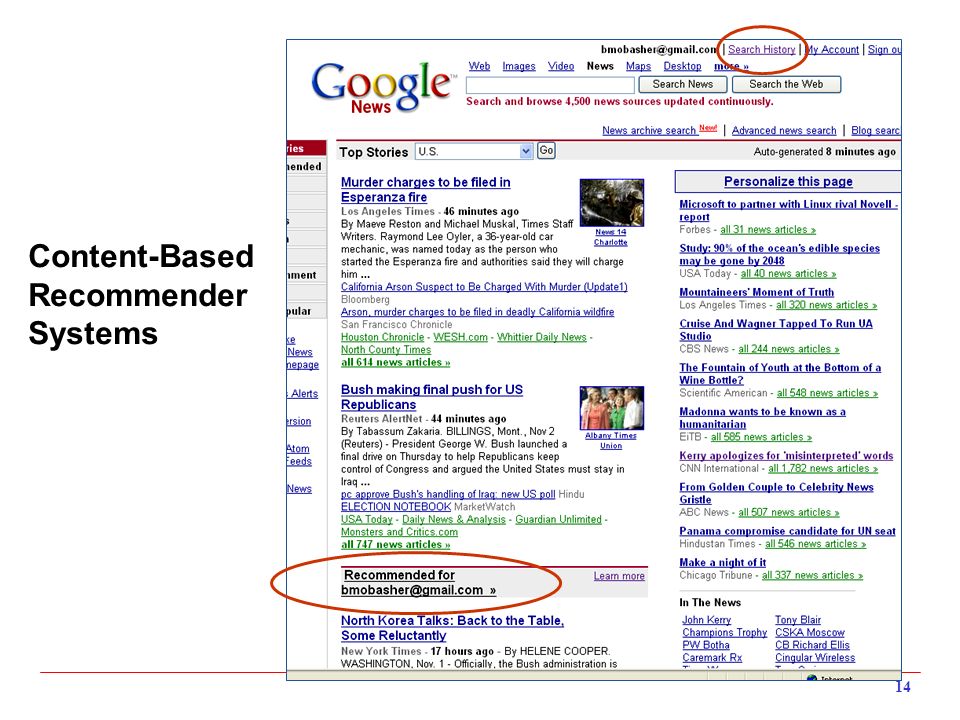Open News archive search link

(649, 130)
